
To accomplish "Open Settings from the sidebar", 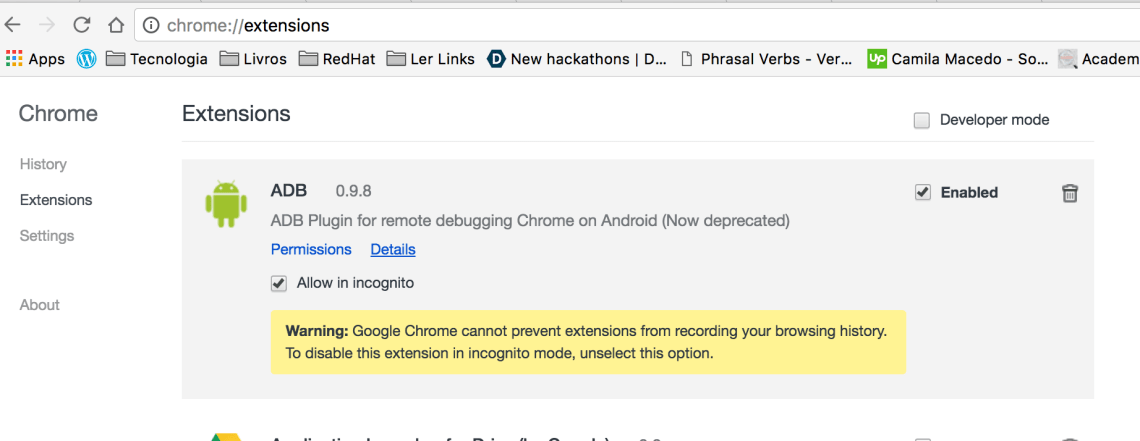I will (47, 236).
